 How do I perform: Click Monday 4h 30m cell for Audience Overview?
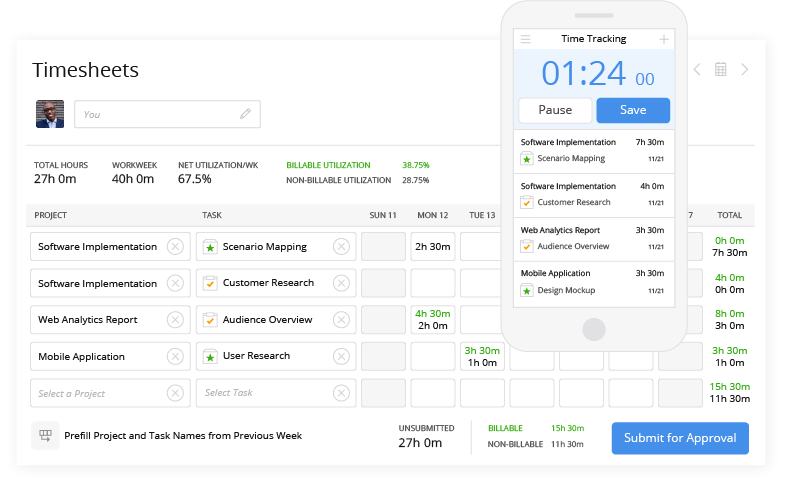433,320
